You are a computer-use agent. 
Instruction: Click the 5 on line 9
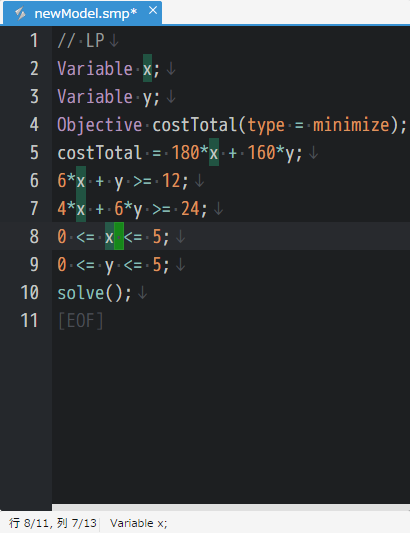click(x=157, y=264)
